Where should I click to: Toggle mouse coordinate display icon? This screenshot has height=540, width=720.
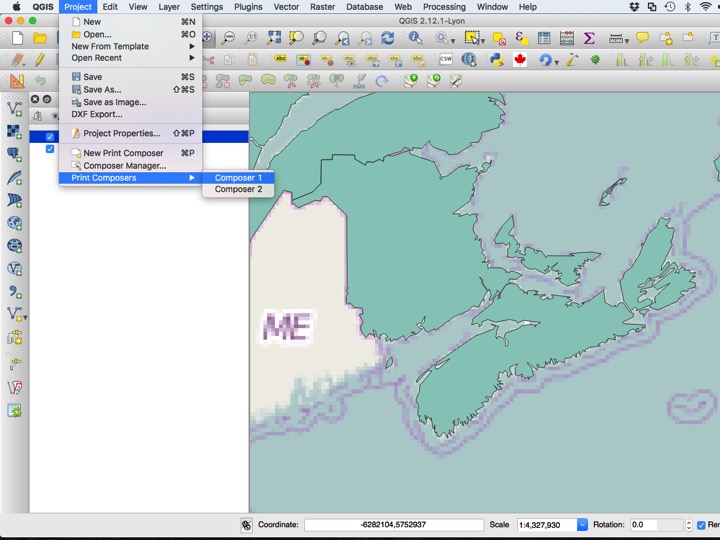coord(247,525)
